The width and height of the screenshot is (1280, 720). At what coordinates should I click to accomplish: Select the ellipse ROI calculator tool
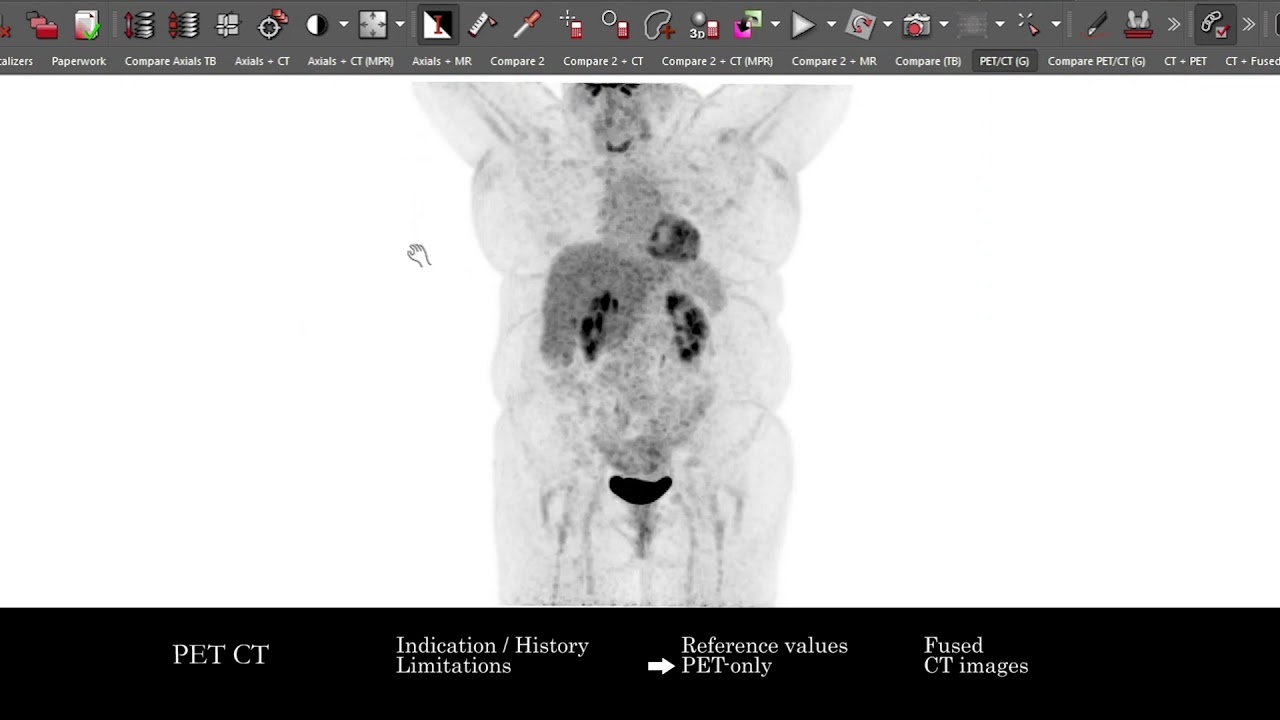click(x=614, y=25)
